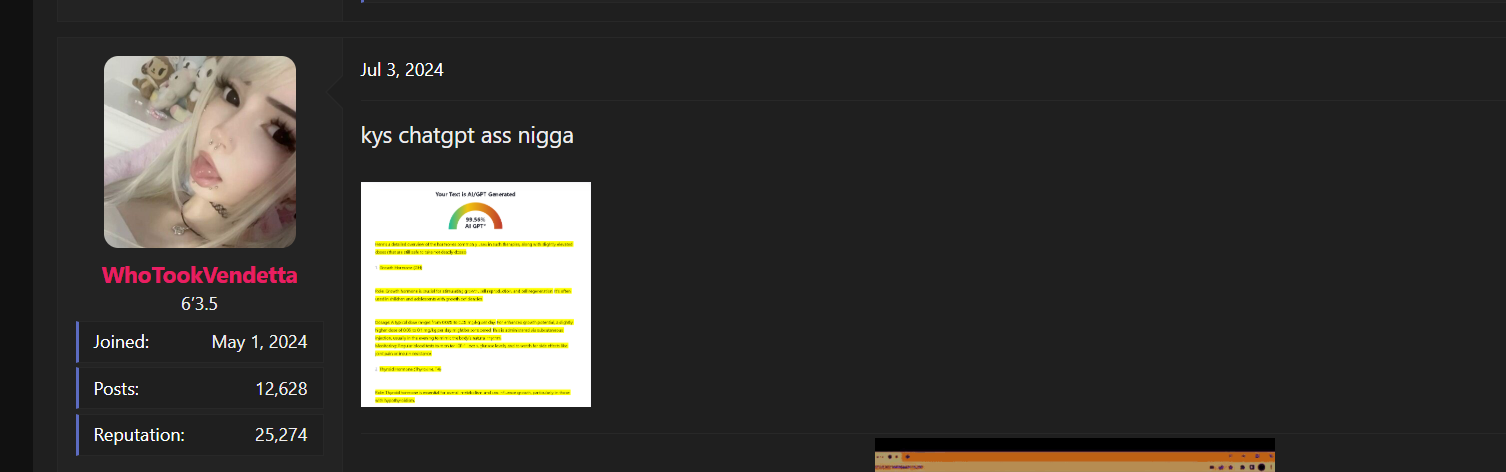Click the post arrow pointer beside user panel
The width and height of the screenshot is (1506, 472).
[x=336, y=94]
